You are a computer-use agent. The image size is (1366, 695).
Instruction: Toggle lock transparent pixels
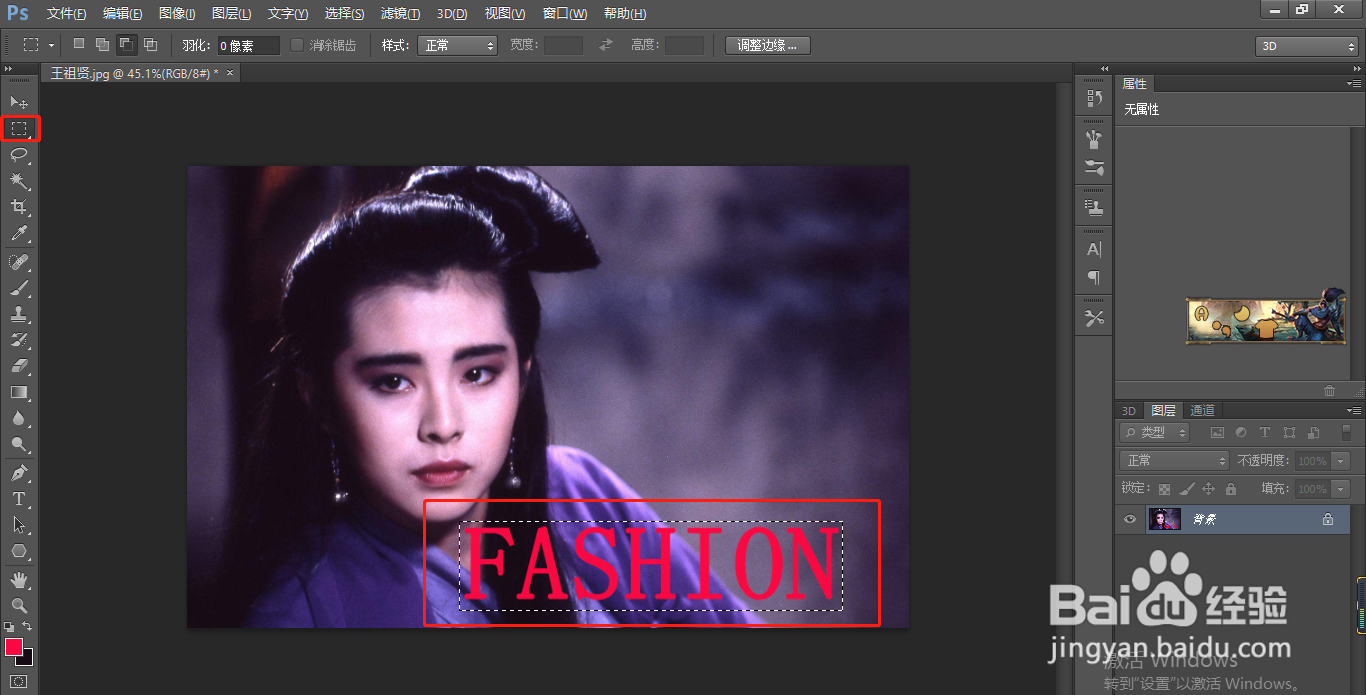coord(1164,489)
